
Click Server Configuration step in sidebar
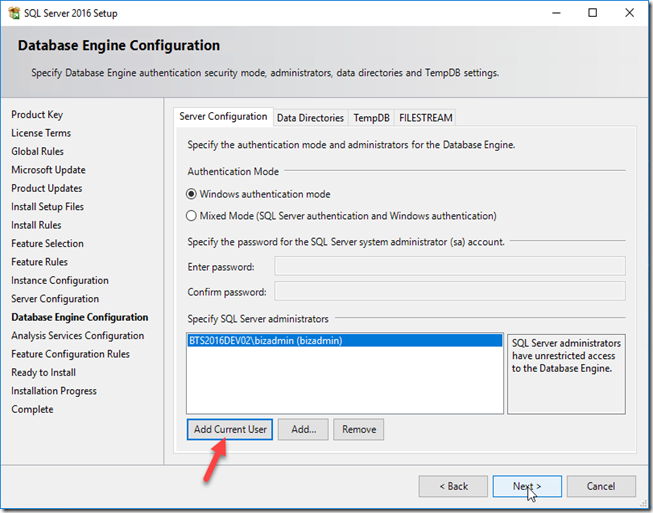pyautogui.click(x=55, y=299)
